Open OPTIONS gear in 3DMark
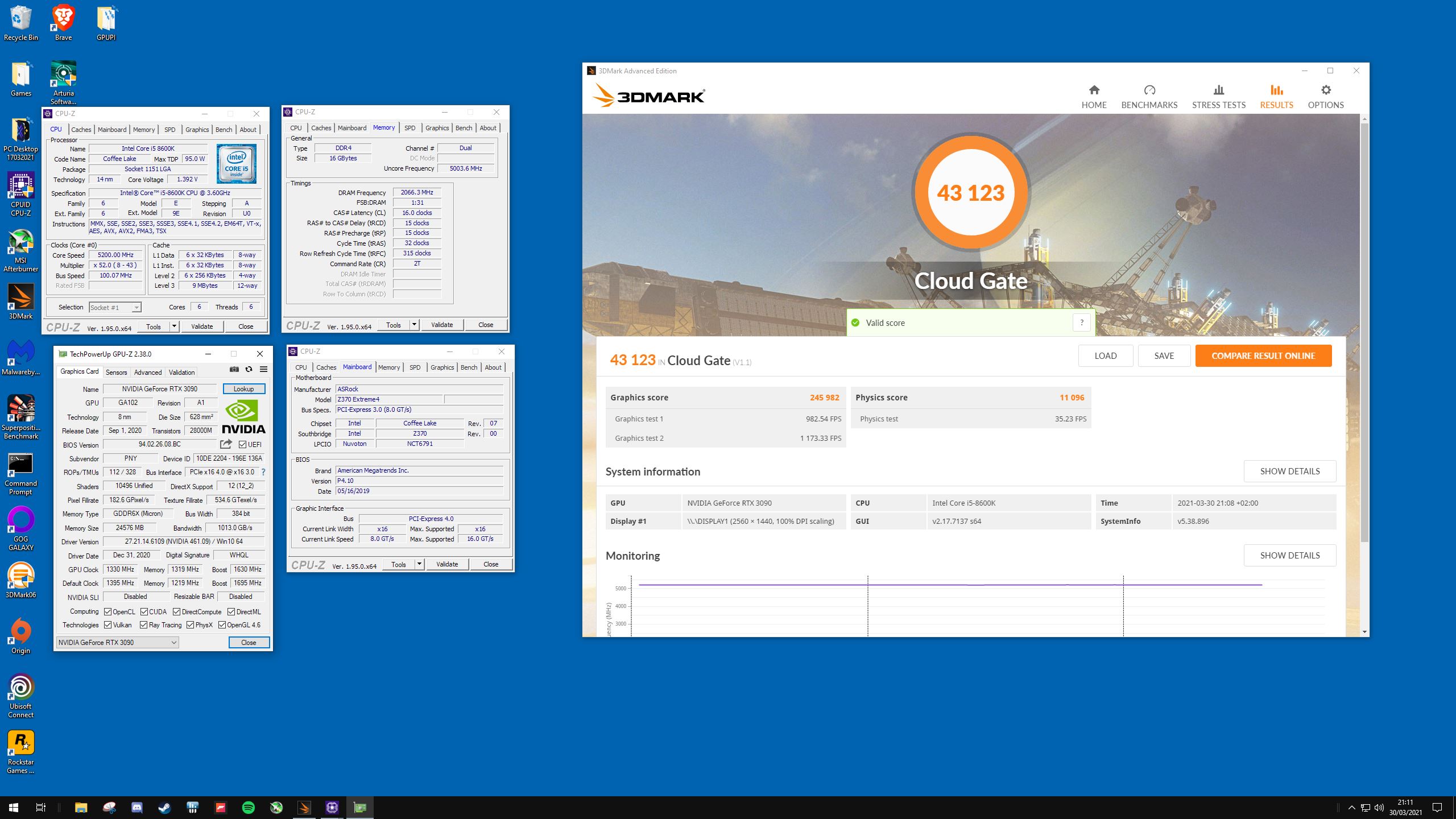The height and width of the screenshot is (819, 1456). point(1326,97)
